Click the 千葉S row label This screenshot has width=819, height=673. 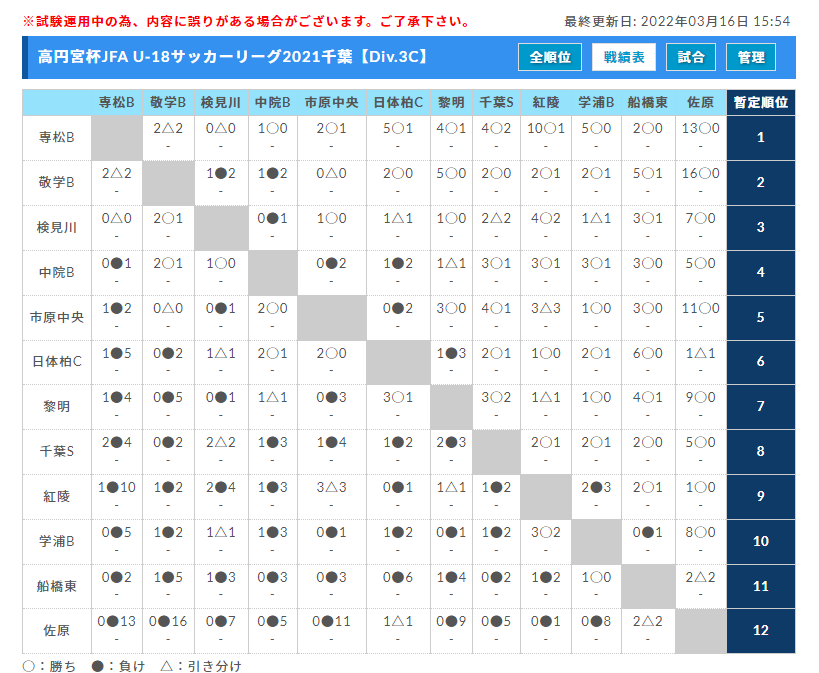point(56,451)
